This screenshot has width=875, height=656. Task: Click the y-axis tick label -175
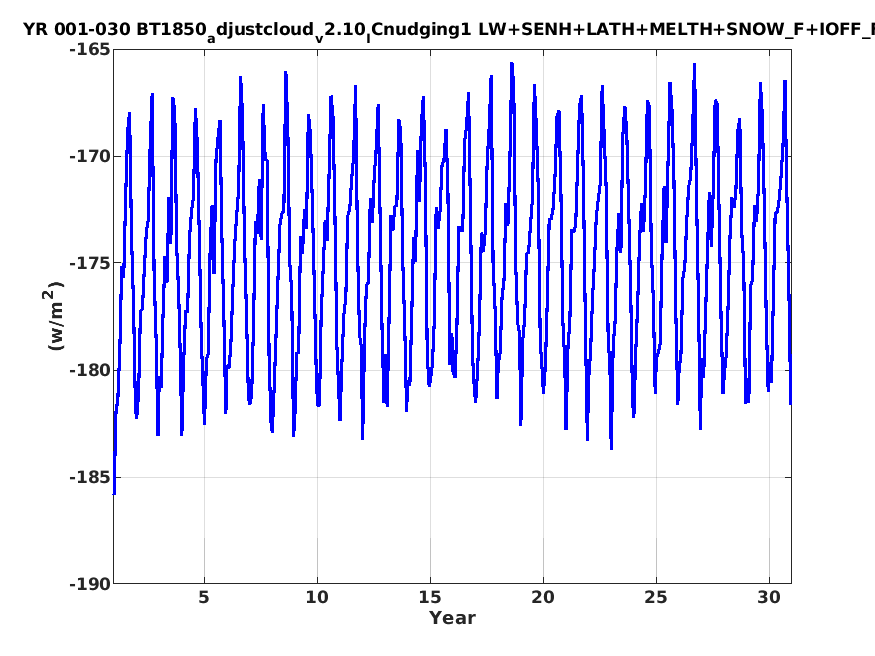[90, 263]
